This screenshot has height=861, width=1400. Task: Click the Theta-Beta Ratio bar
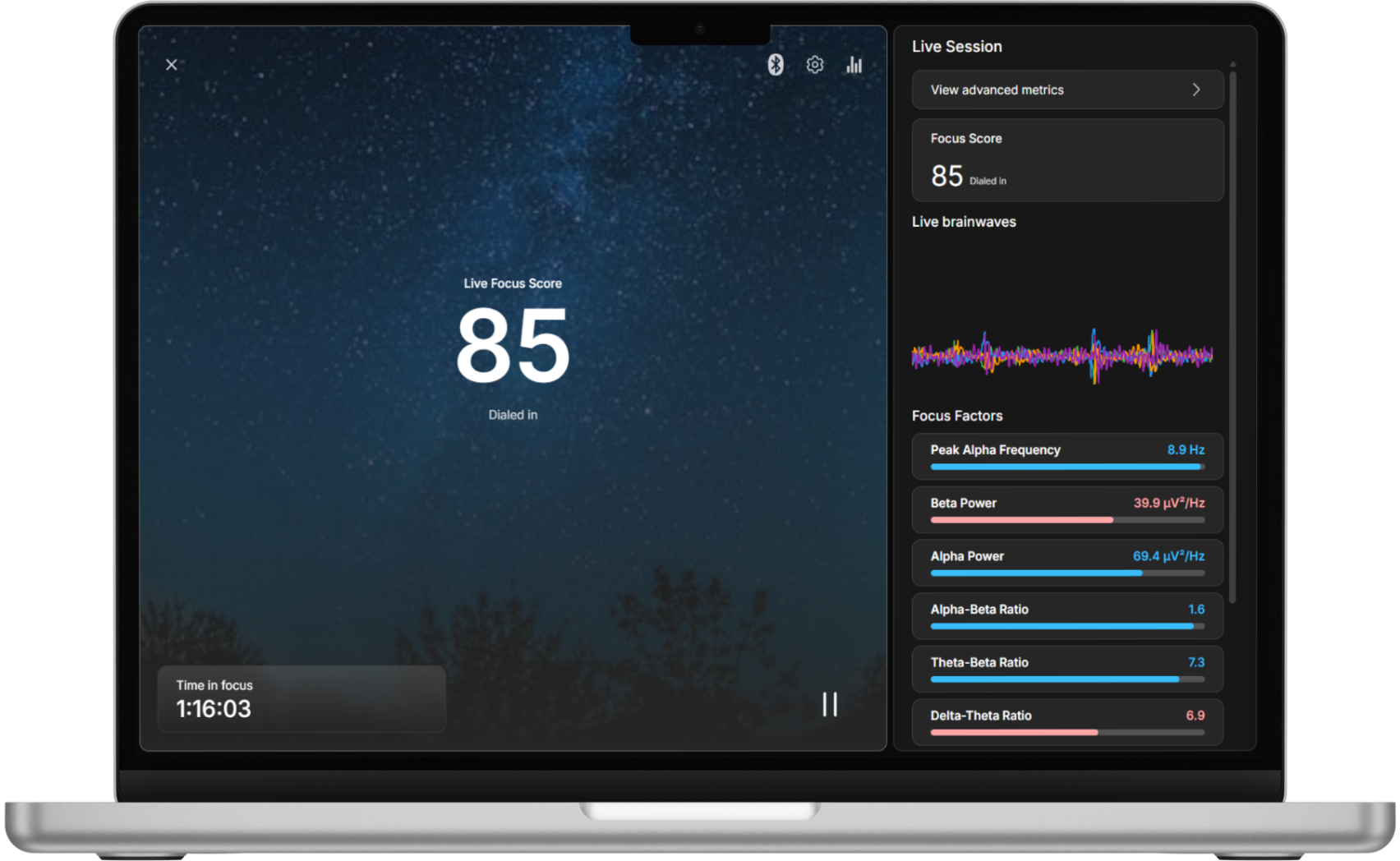tap(1066, 679)
